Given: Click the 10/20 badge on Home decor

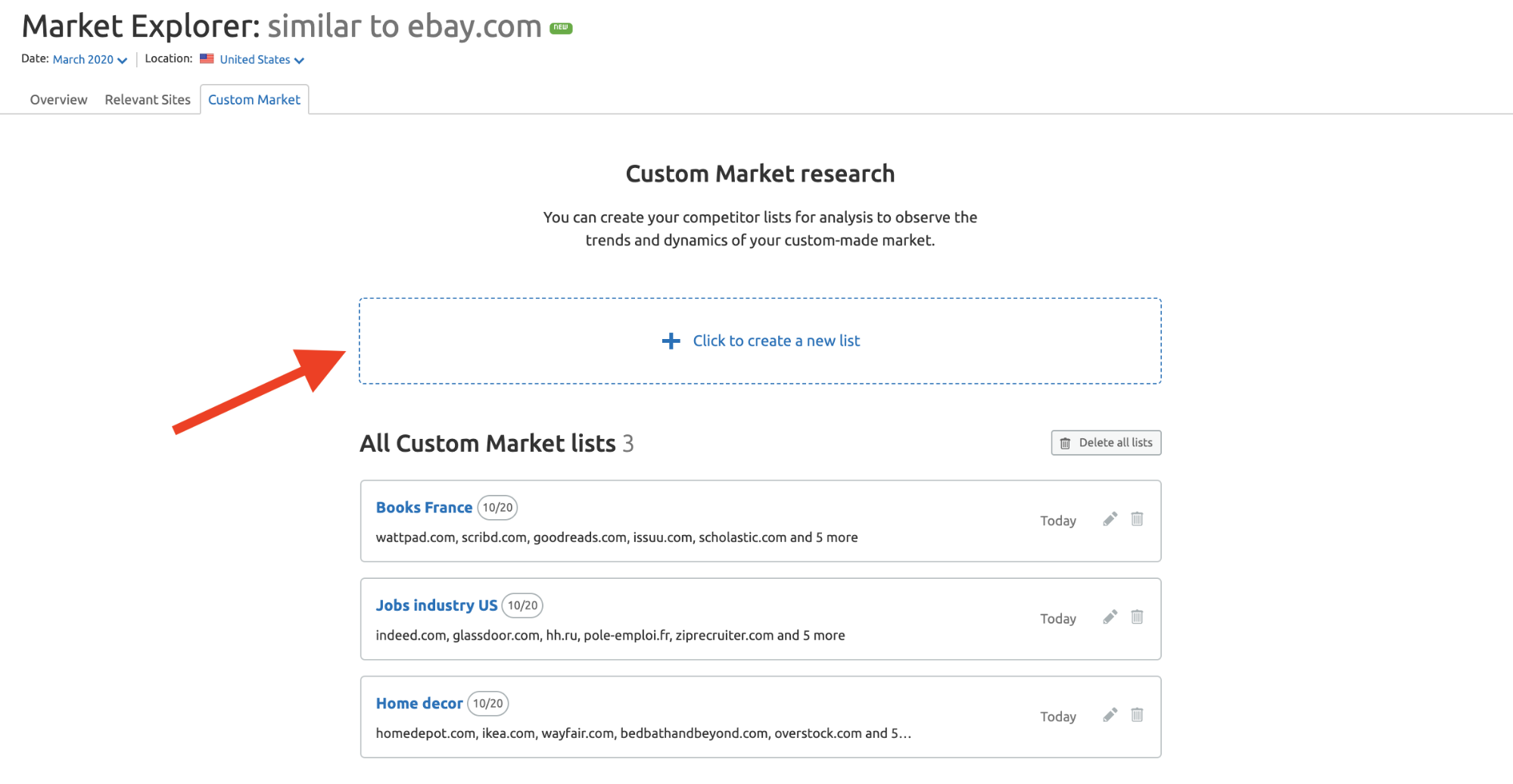Looking at the screenshot, I should pyautogui.click(x=487, y=704).
